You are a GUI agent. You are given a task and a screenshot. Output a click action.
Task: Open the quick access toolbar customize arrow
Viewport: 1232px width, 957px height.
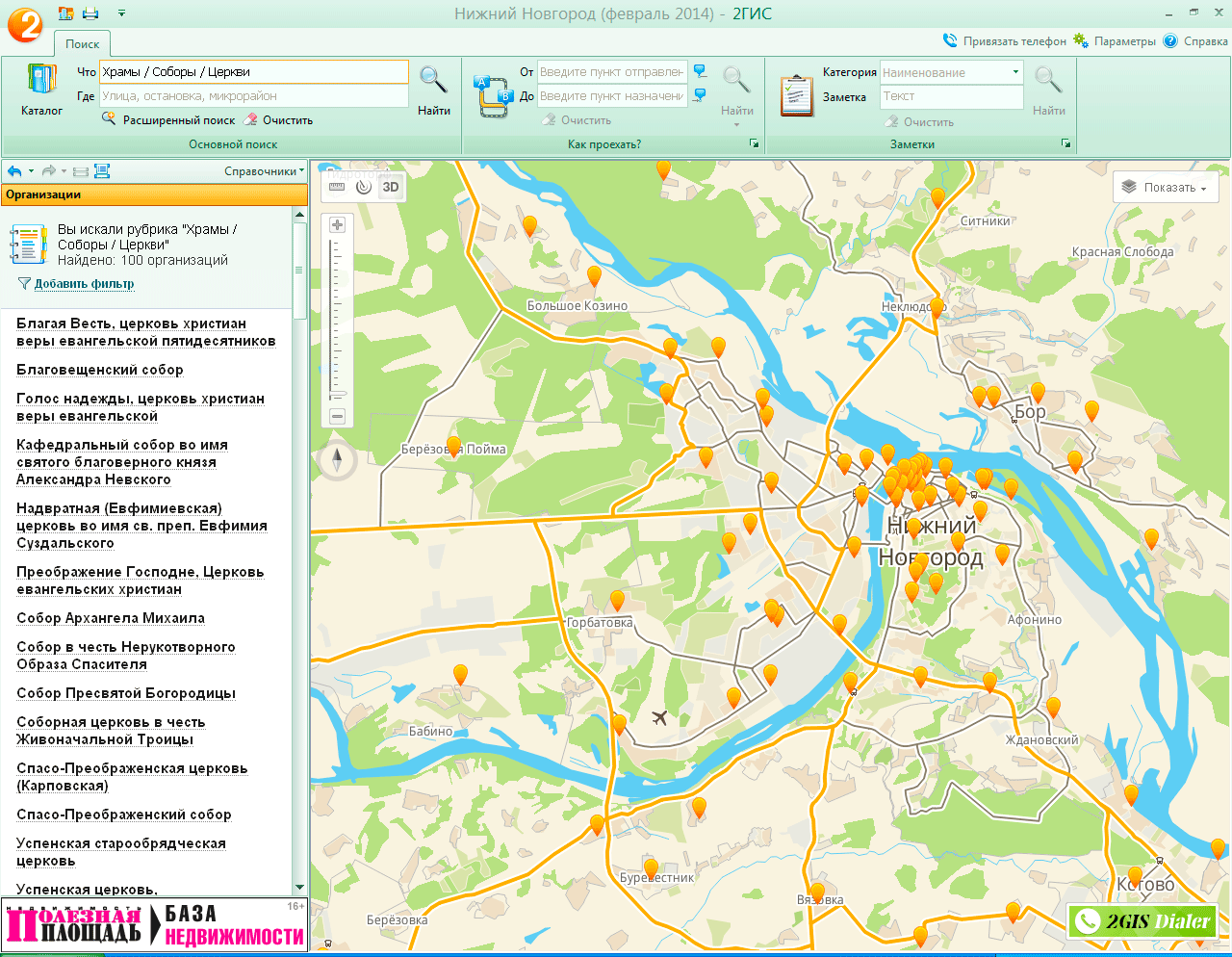tap(121, 13)
